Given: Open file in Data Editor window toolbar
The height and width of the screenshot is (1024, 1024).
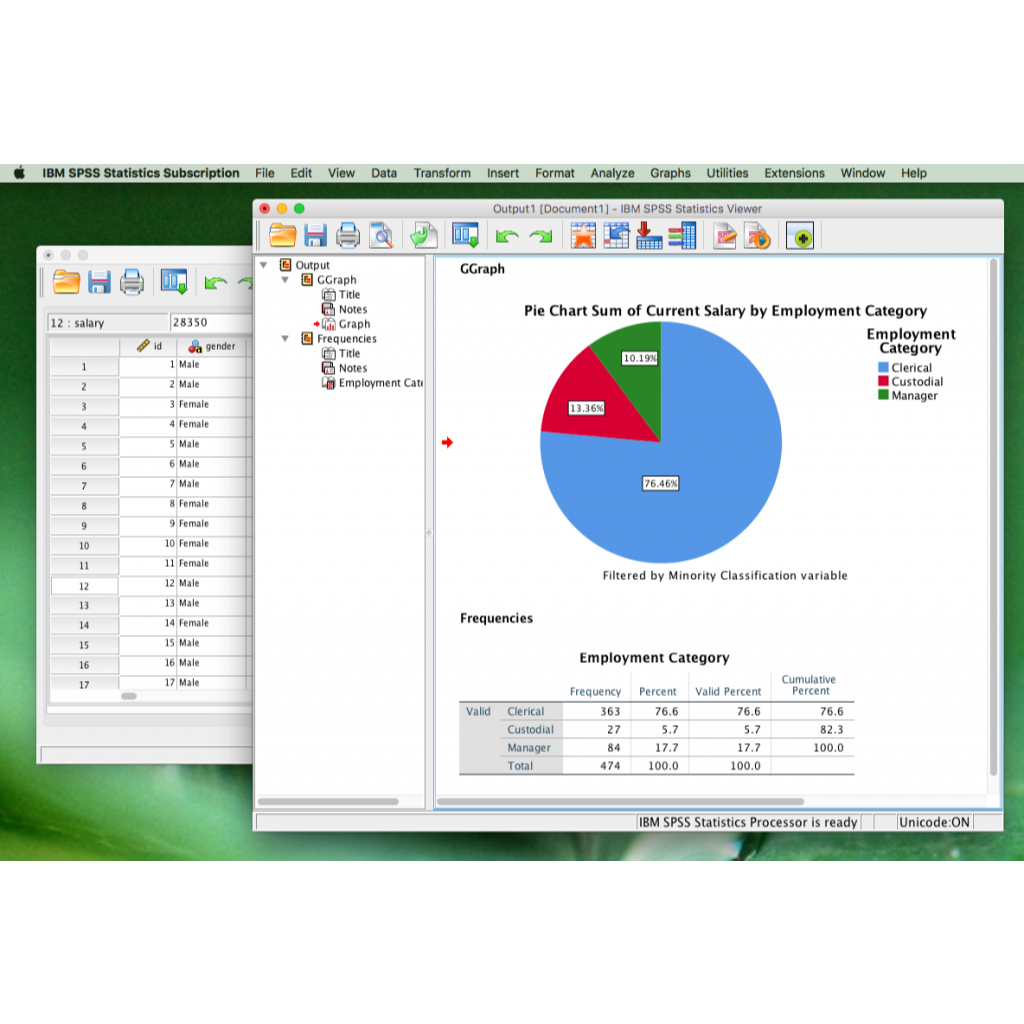Looking at the screenshot, I should tap(66, 281).
